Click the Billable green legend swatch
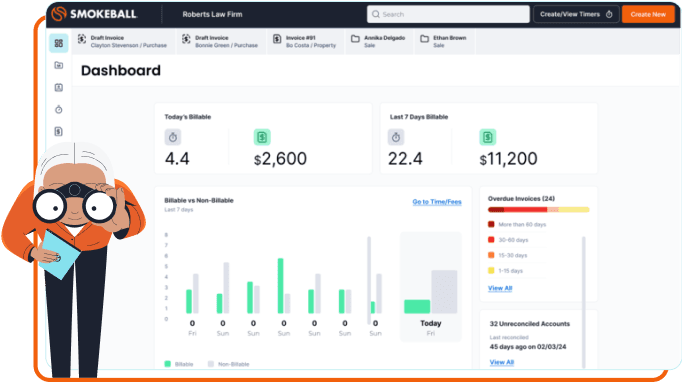The width and height of the screenshot is (682, 382). 167,364
